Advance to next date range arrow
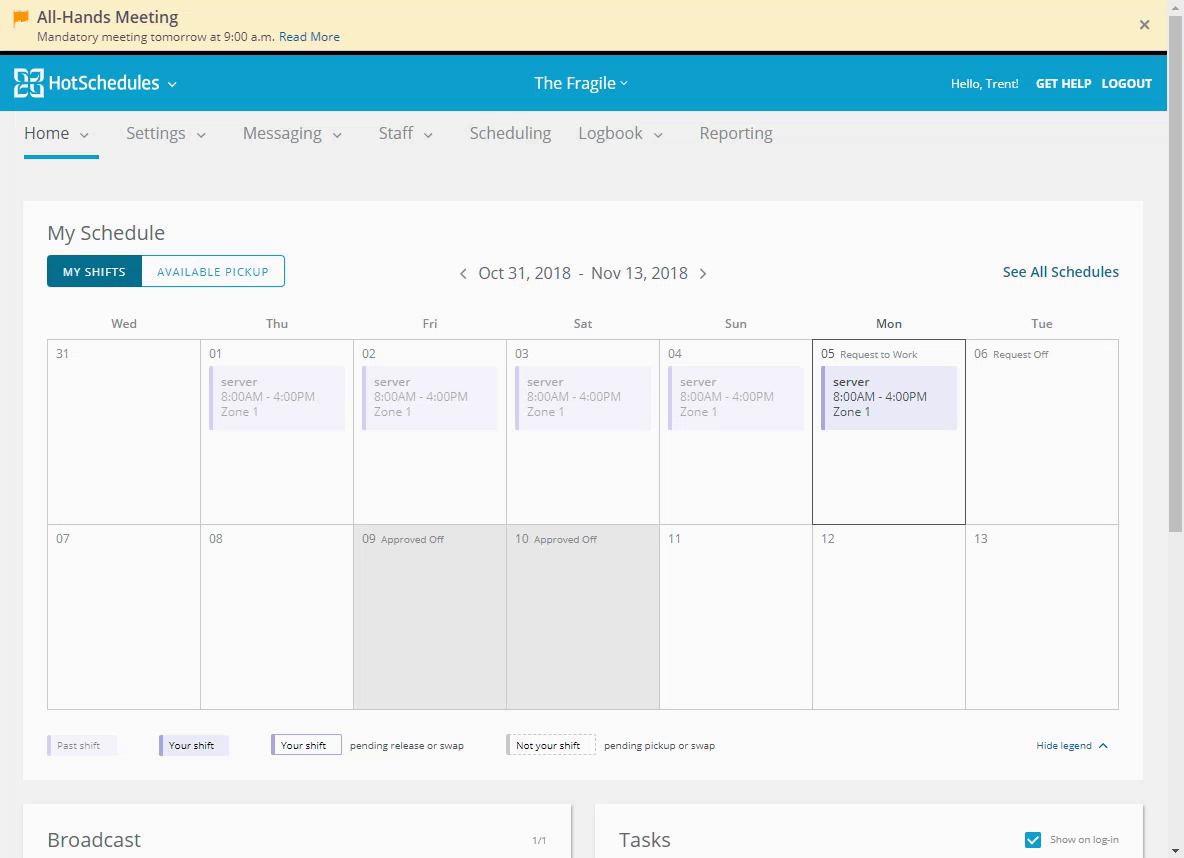This screenshot has width=1184, height=858. pos(703,274)
